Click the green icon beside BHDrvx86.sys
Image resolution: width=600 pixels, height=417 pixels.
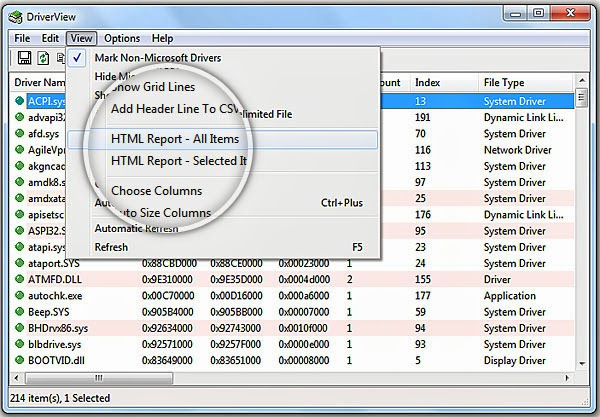20,328
